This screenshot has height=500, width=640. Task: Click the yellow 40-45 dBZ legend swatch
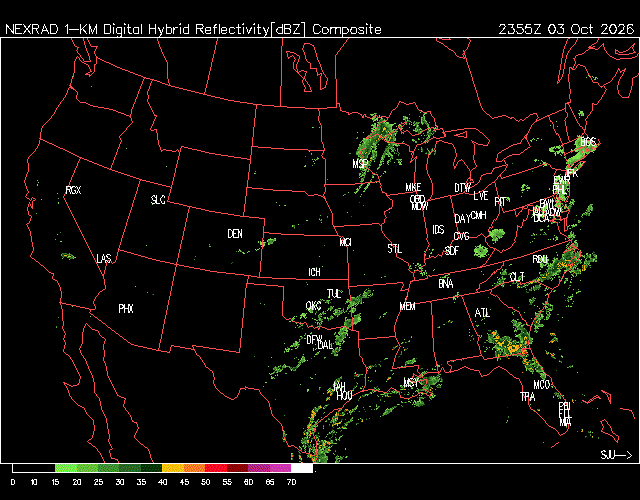point(173,468)
